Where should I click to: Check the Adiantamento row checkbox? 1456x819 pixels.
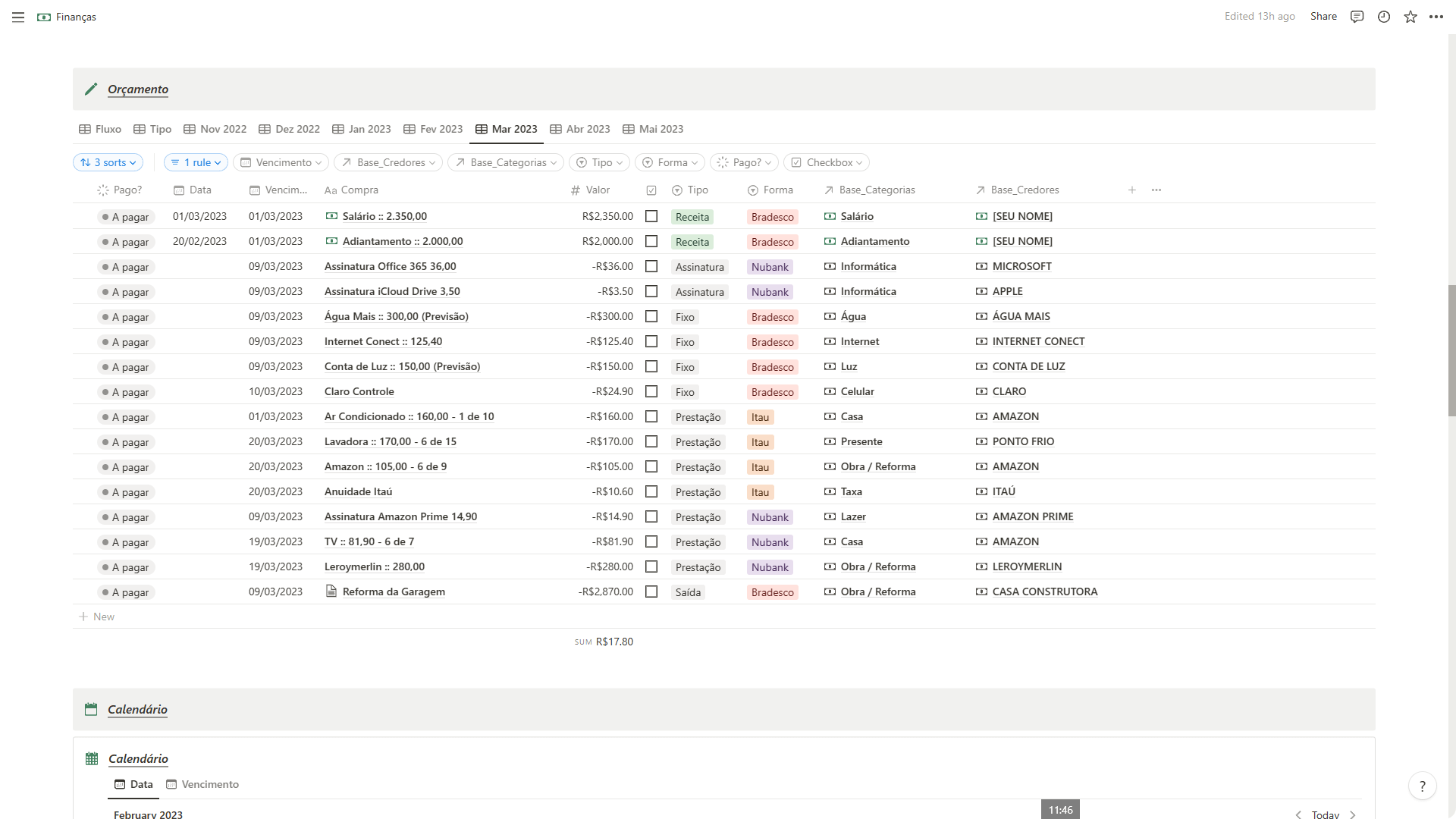[x=651, y=241]
